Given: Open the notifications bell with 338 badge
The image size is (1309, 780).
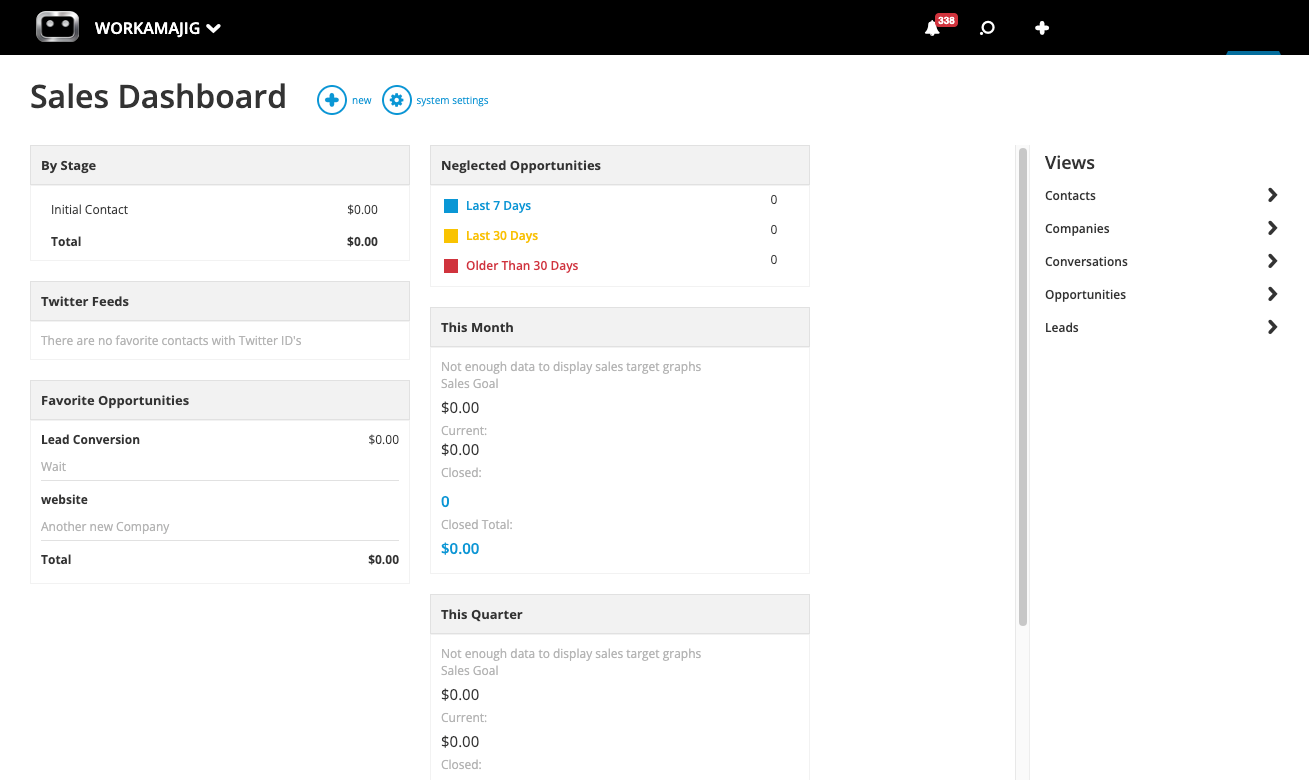Looking at the screenshot, I should pyautogui.click(x=933, y=28).
